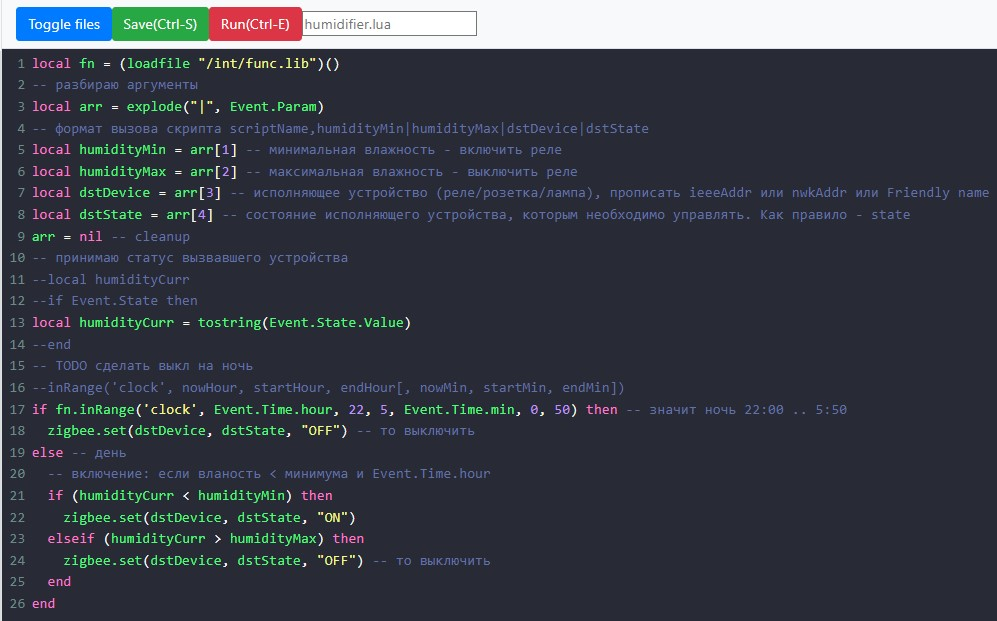Click 'fn.inRange' call on line 17

[95, 409]
